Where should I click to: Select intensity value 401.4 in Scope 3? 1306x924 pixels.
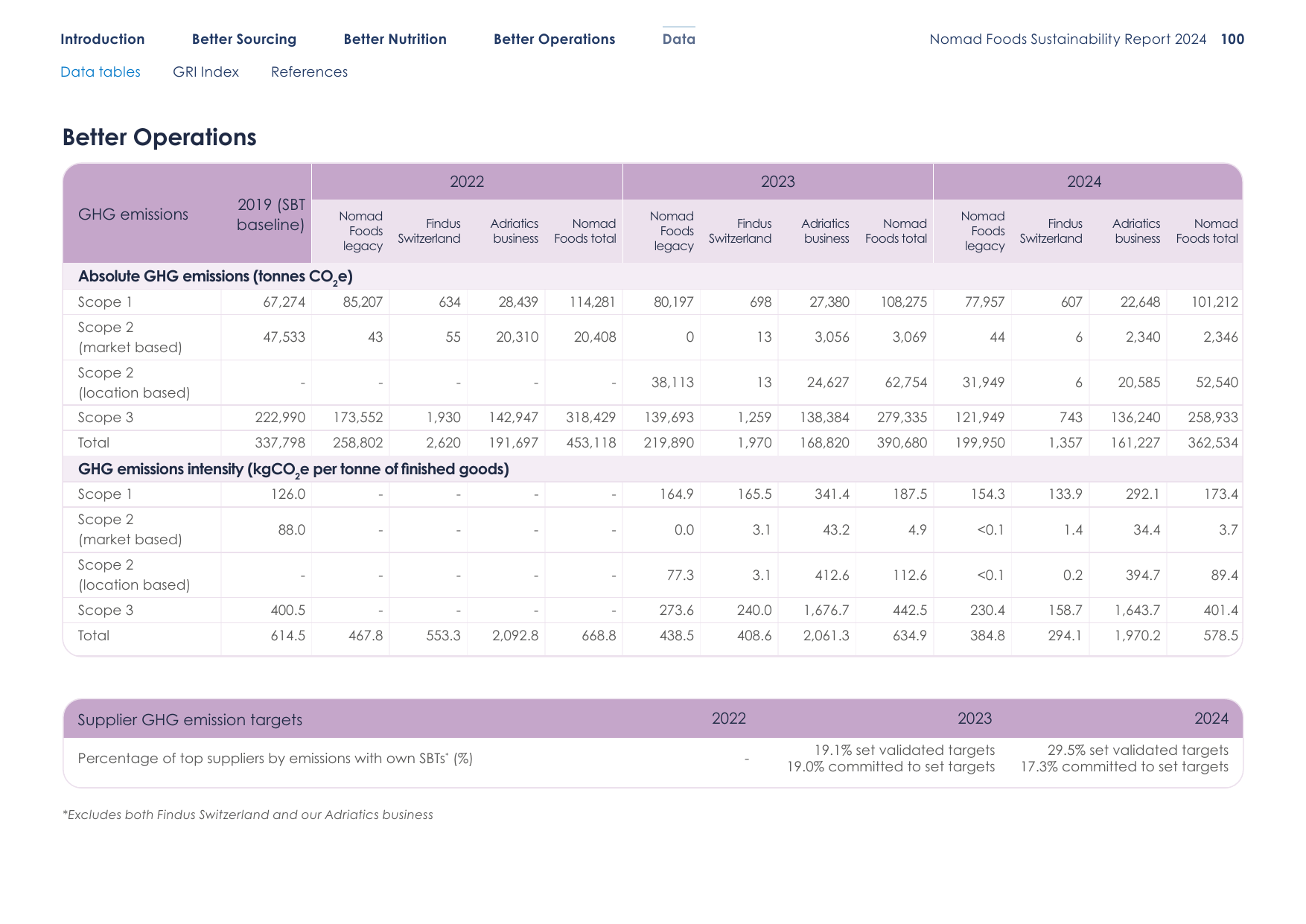[1221, 611]
